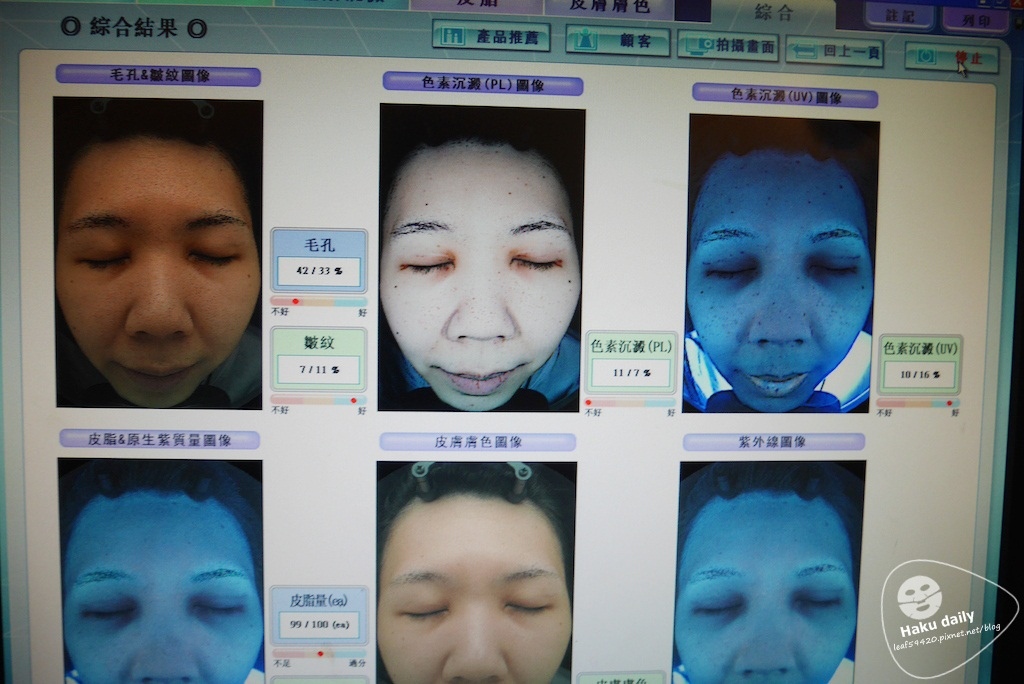Click the 色素沉澱(PL) score indicator bar
The width and height of the screenshot is (1024, 684).
(630, 403)
